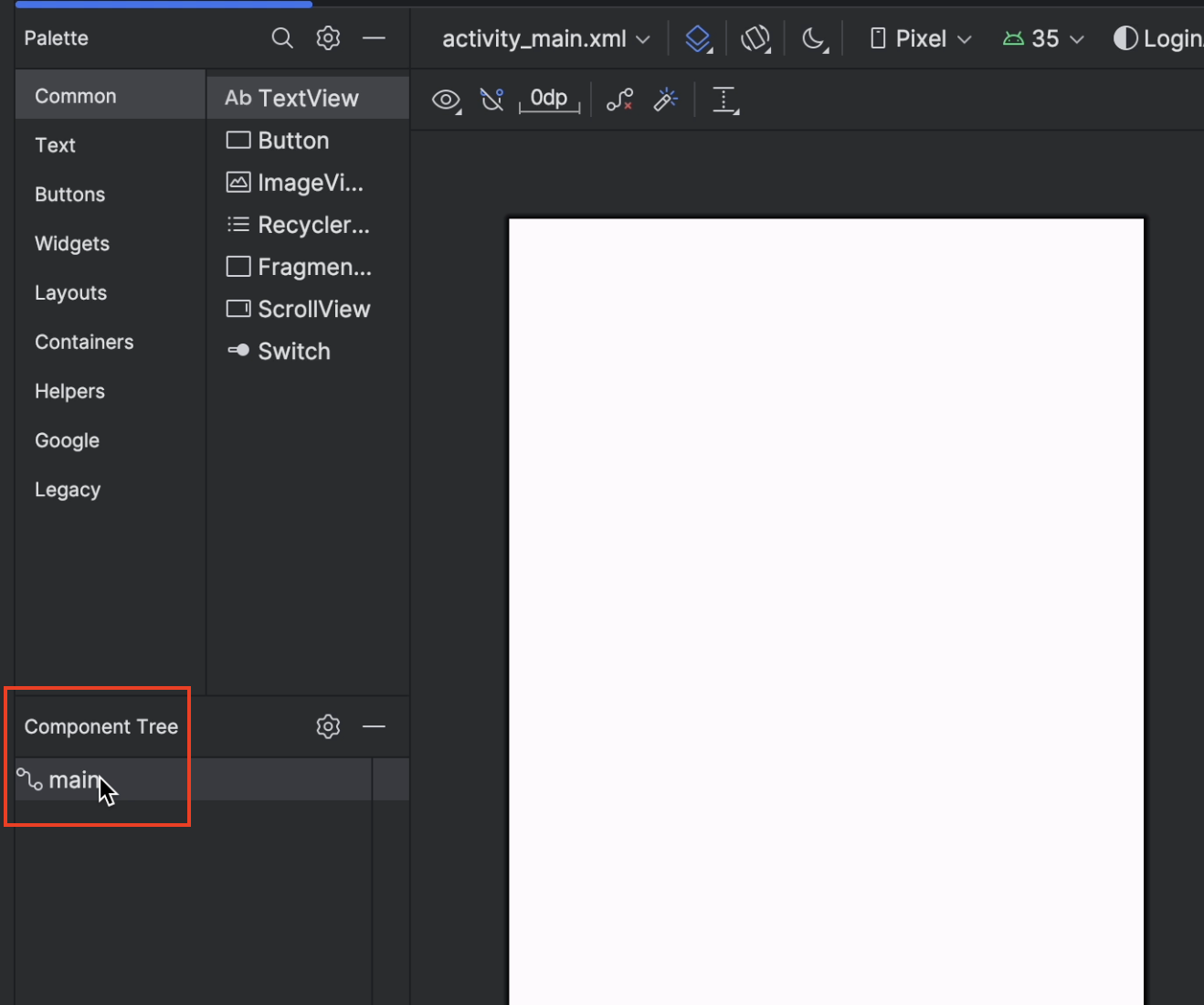Change preview orientation icon
Viewport: 1204px width, 1005px height.
click(756, 38)
